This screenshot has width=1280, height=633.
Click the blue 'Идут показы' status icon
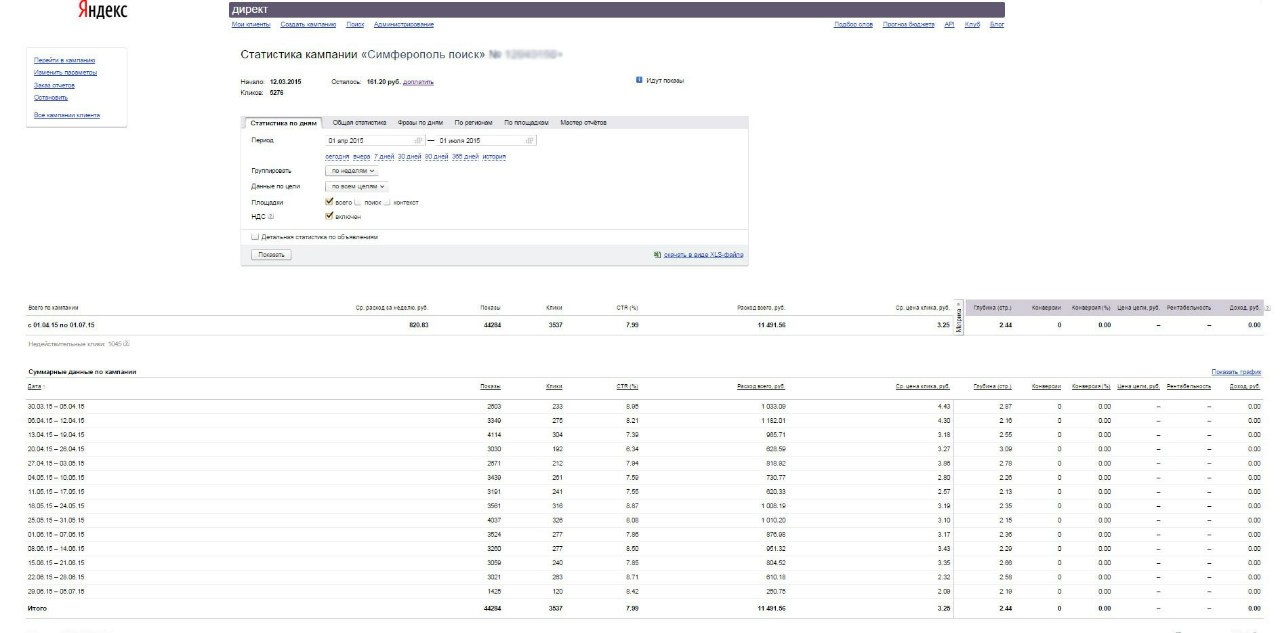(x=639, y=80)
